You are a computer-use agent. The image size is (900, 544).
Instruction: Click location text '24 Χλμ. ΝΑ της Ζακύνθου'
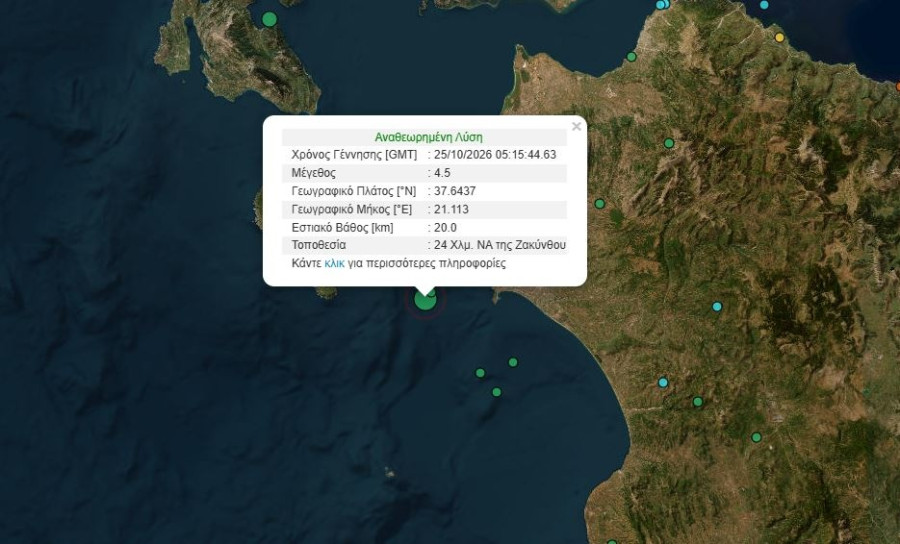[500, 245]
